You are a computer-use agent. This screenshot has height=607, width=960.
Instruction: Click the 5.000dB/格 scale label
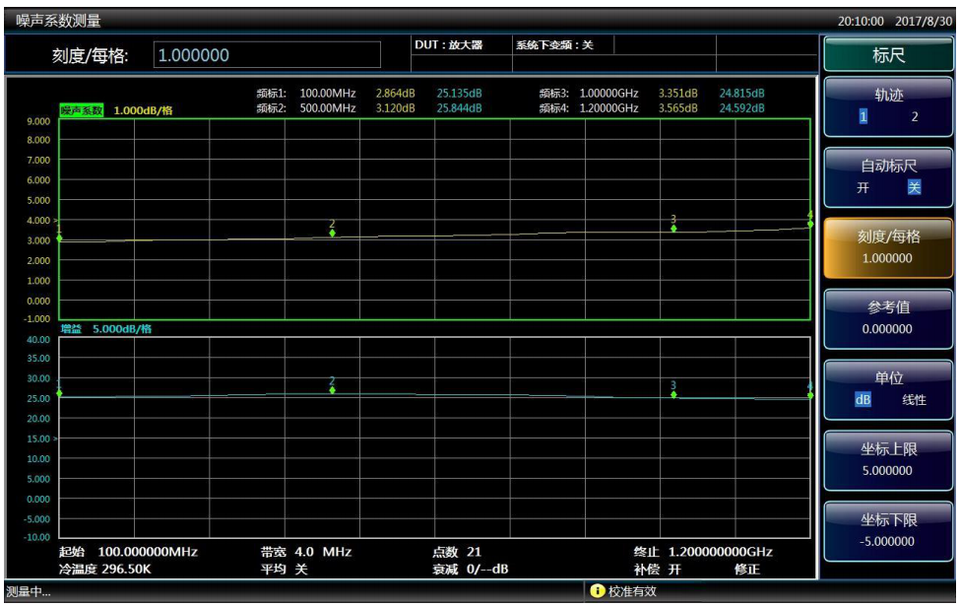[122, 329]
